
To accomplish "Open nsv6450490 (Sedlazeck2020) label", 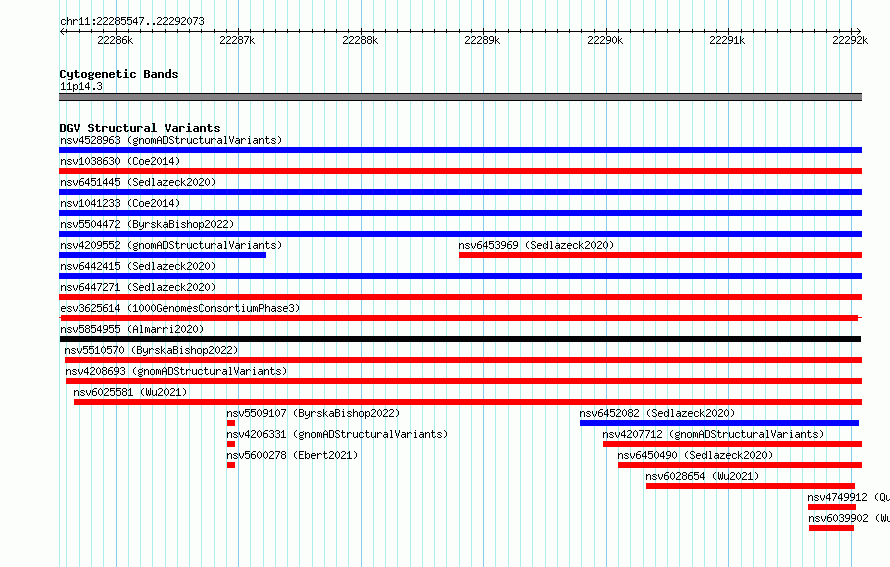I will [695, 455].
